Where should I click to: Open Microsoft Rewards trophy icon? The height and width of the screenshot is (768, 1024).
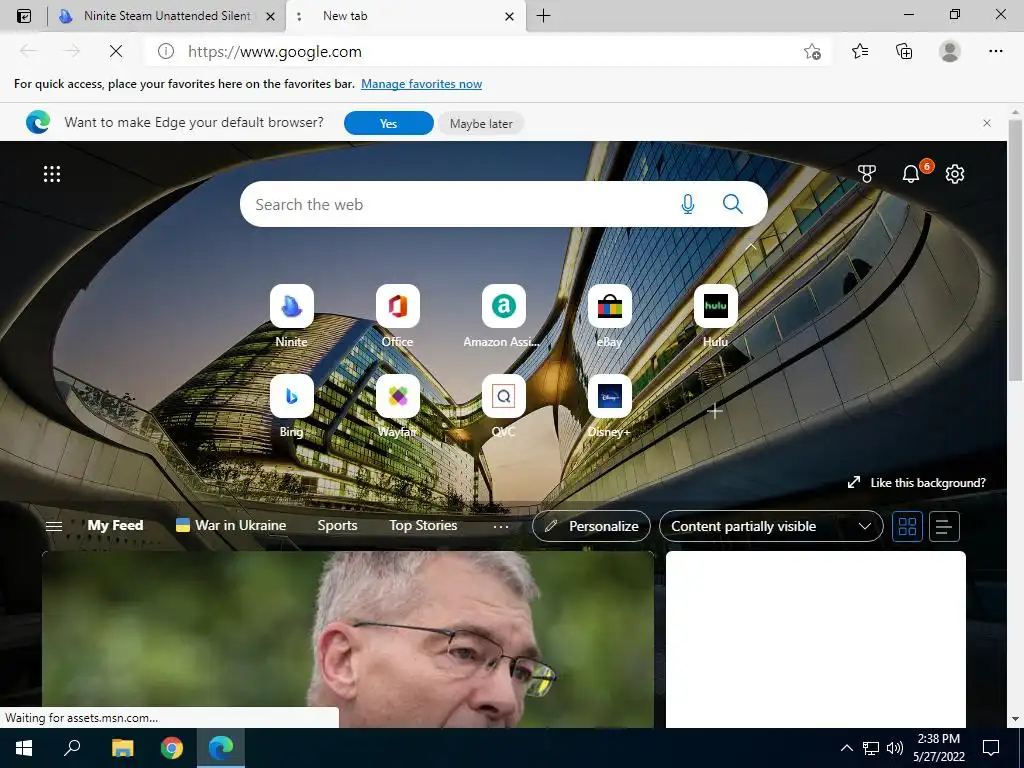pos(867,174)
